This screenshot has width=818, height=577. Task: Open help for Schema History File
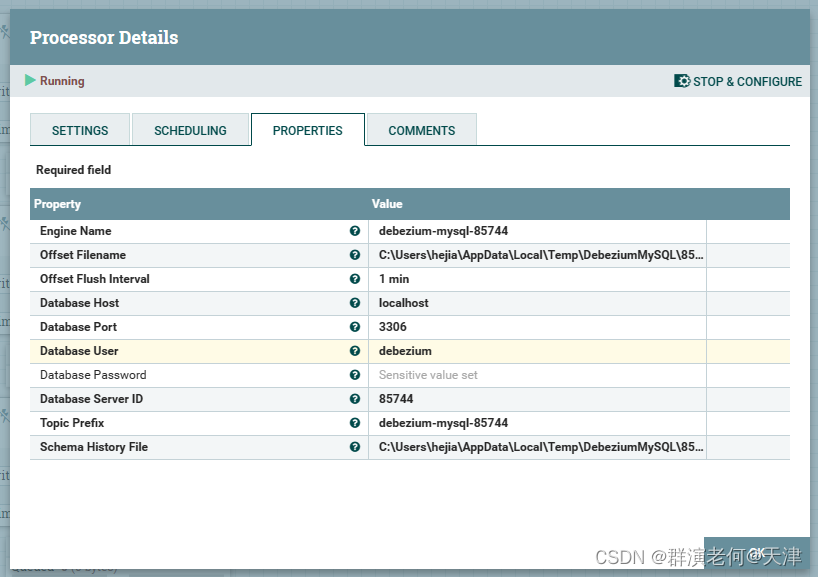click(355, 447)
